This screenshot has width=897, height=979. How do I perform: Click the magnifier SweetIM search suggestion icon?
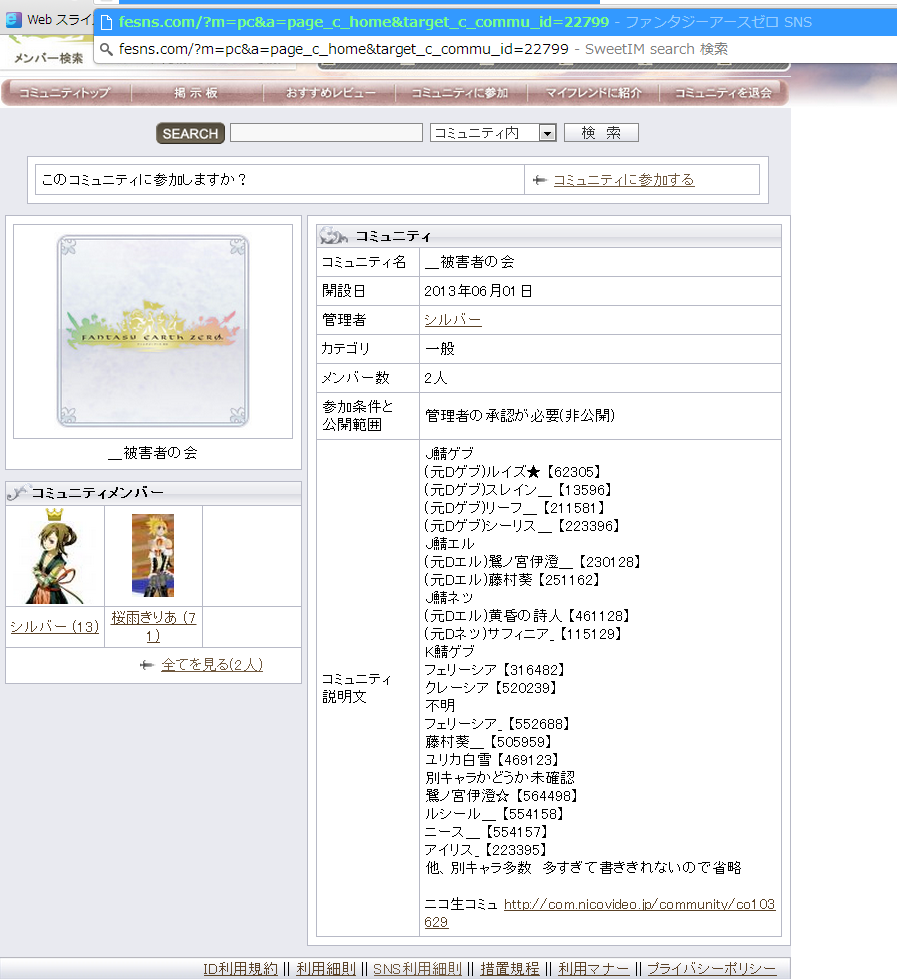click(x=106, y=49)
